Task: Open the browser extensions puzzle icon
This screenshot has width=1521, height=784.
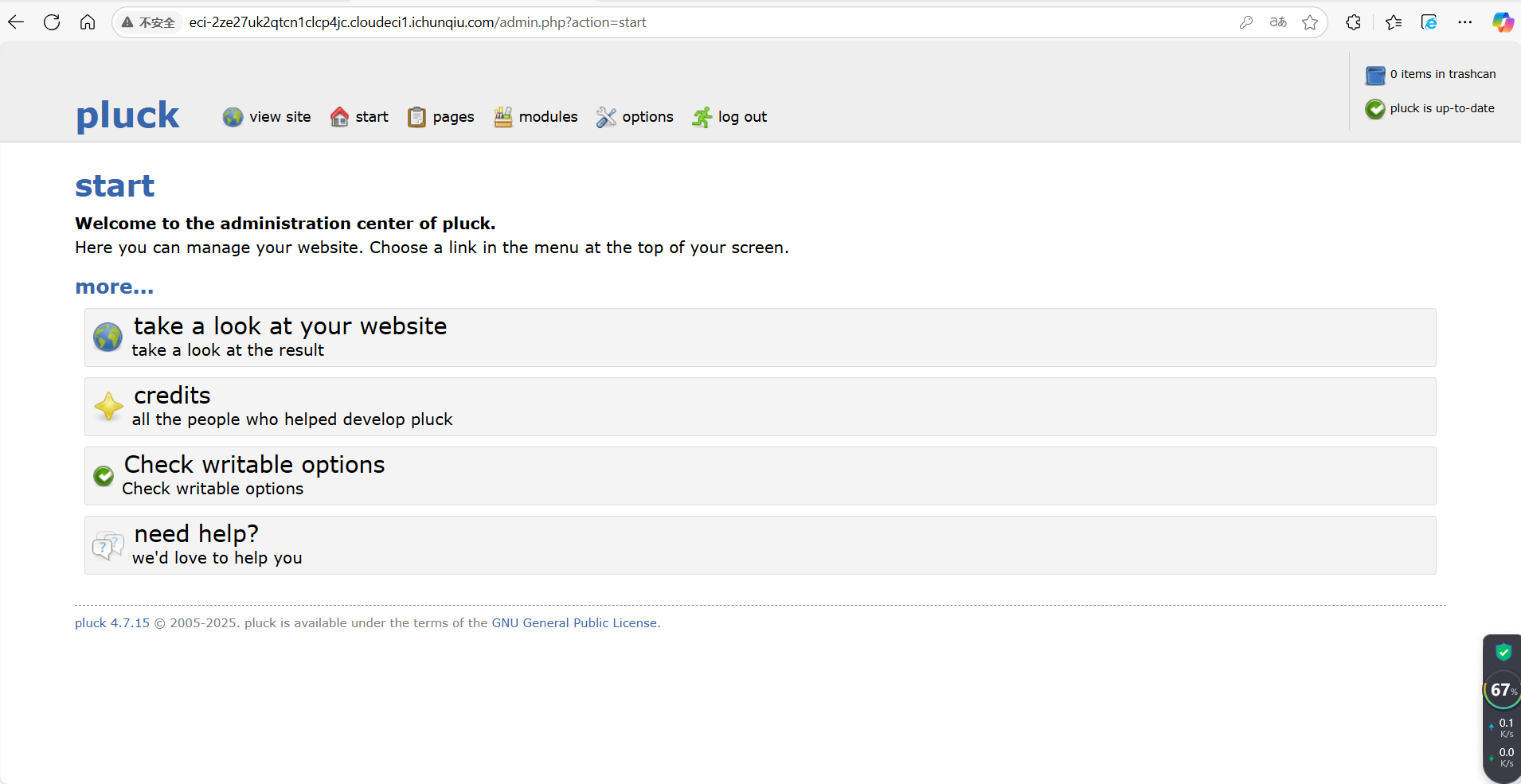Action: [x=1353, y=22]
